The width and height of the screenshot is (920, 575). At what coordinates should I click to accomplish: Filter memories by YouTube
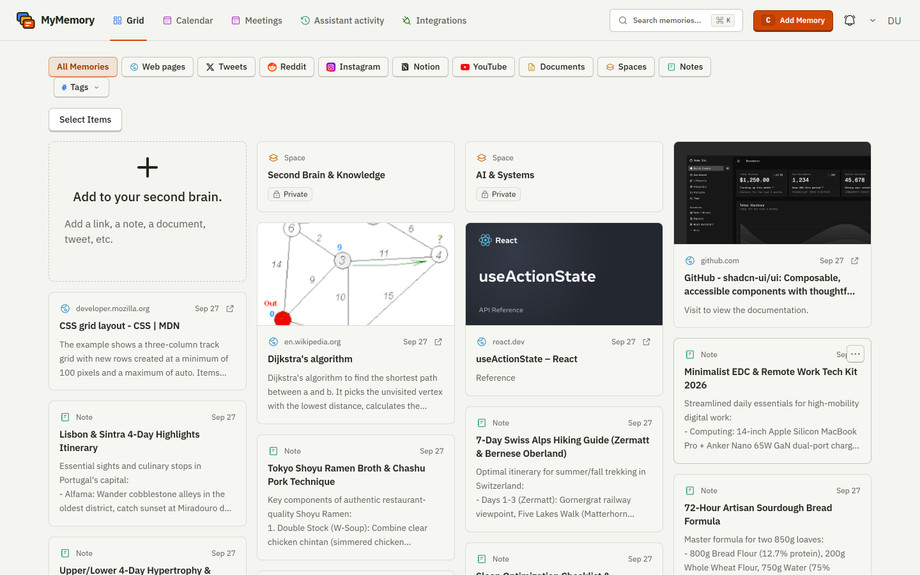pyautogui.click(x=483, y=67)
